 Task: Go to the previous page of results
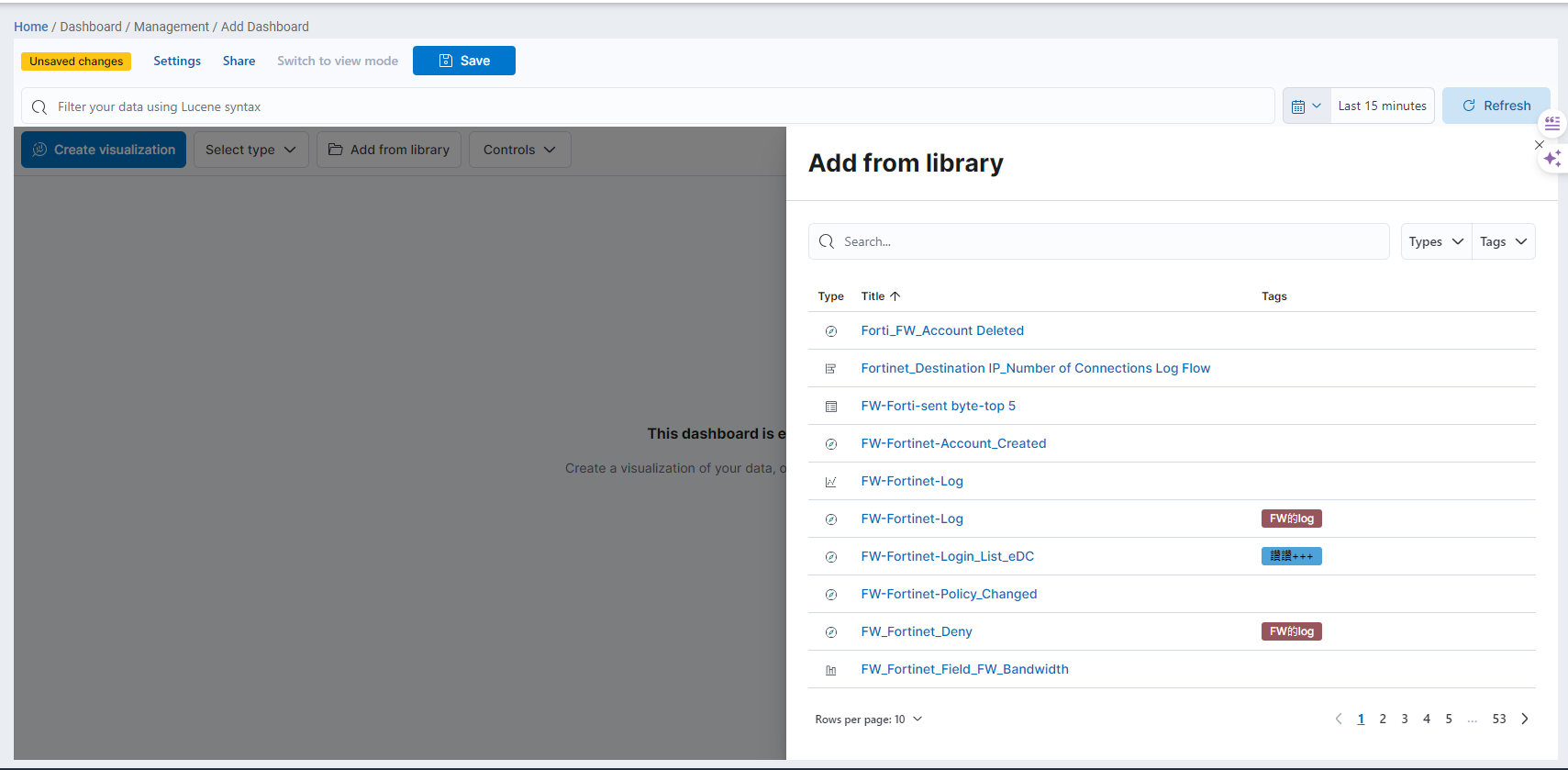pyautogui.click(x=1339, y=719)
